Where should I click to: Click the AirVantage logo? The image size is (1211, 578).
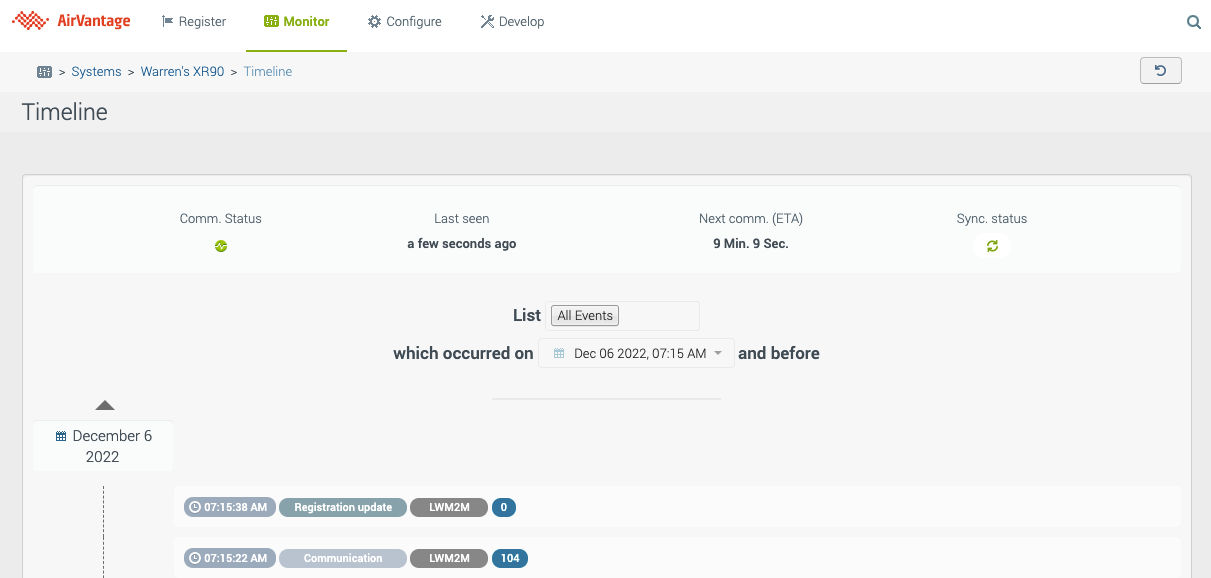(71, 21)
